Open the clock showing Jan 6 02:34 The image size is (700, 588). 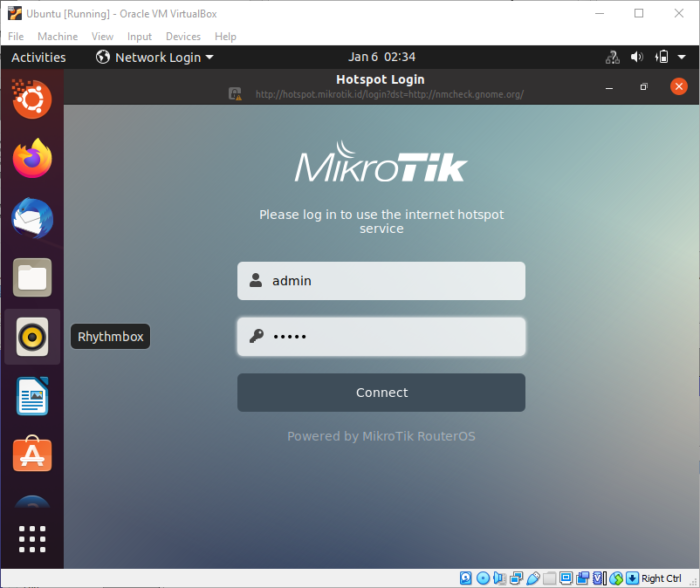382,57
